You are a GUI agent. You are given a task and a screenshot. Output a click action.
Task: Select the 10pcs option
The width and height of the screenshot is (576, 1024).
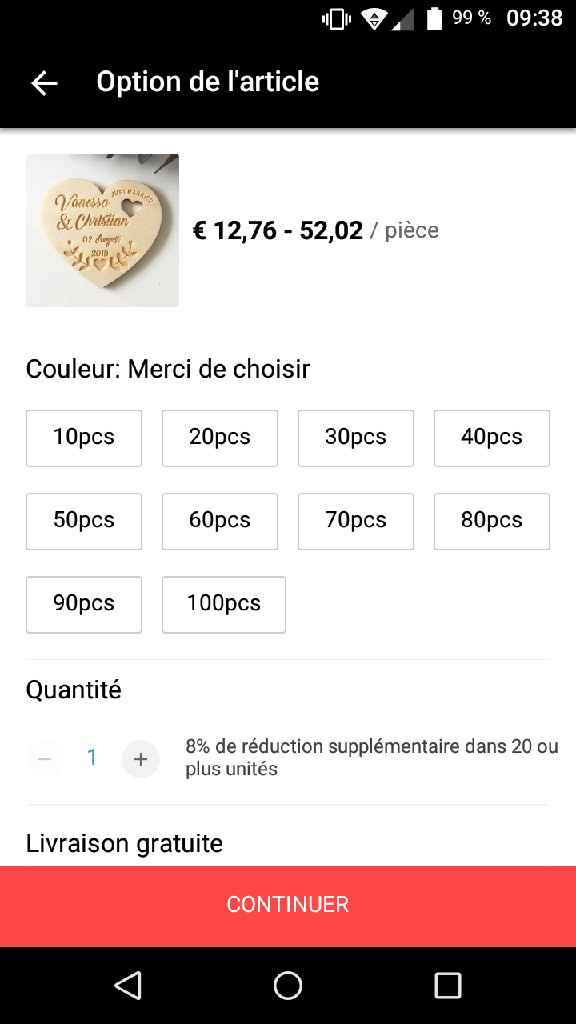[x=84, y=438]
